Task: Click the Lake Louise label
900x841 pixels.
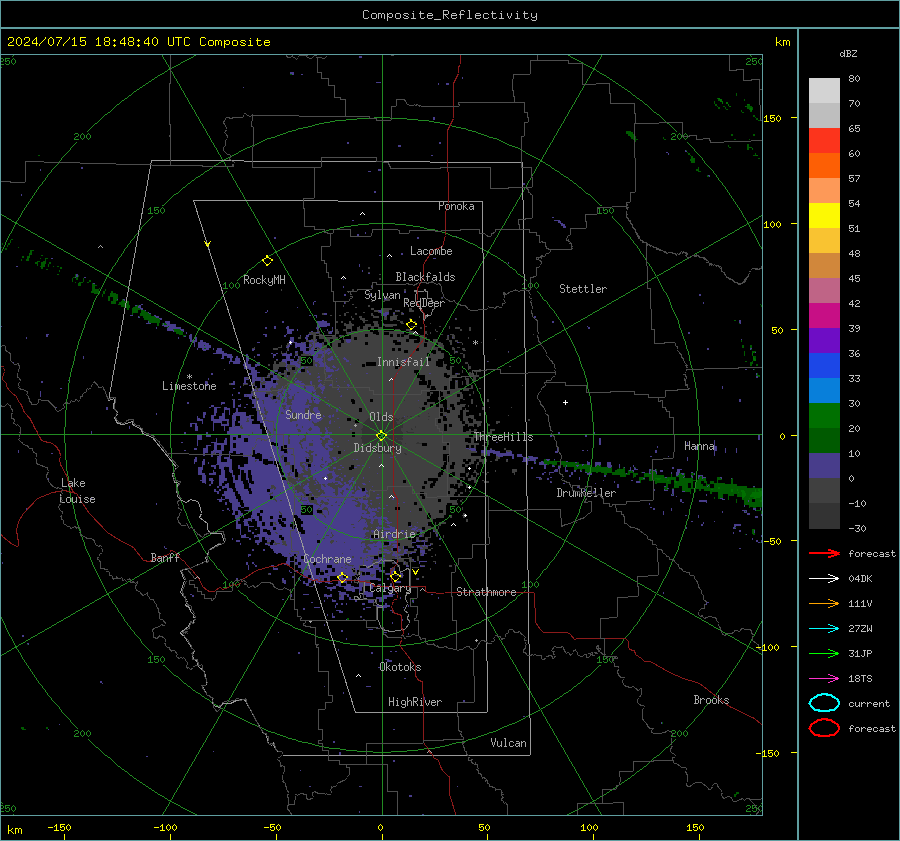Action: [x=77, y=491]
